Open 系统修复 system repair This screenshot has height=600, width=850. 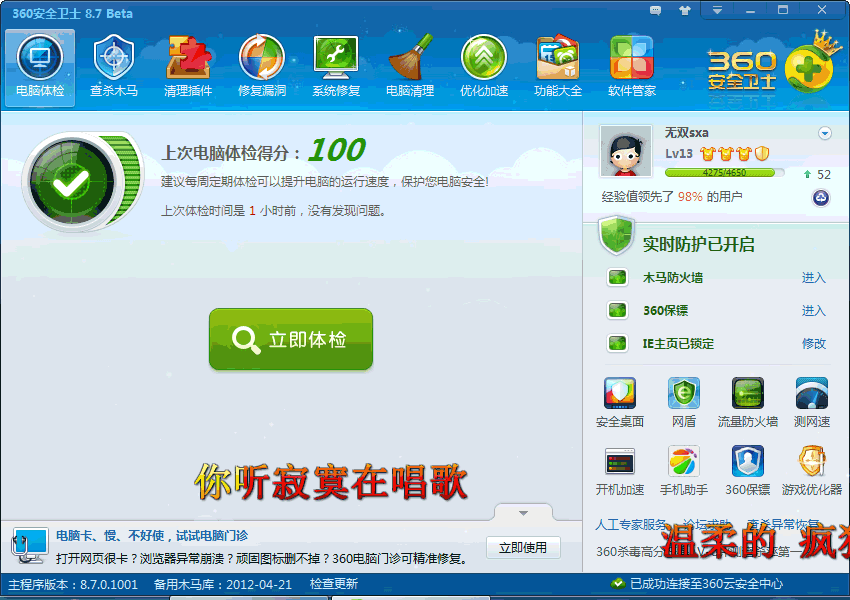click(x=336, y=67)
